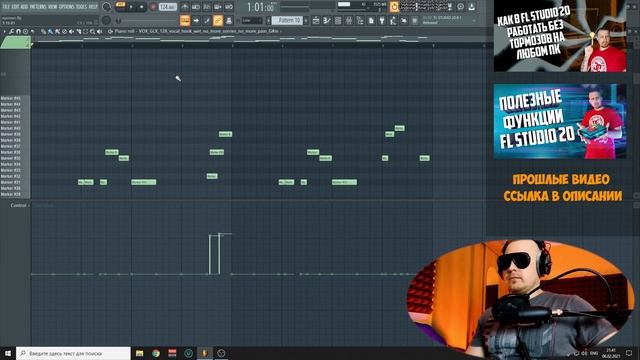
Task: Toggle the countdown before recording icon
Action: click(x=207, y=7)
